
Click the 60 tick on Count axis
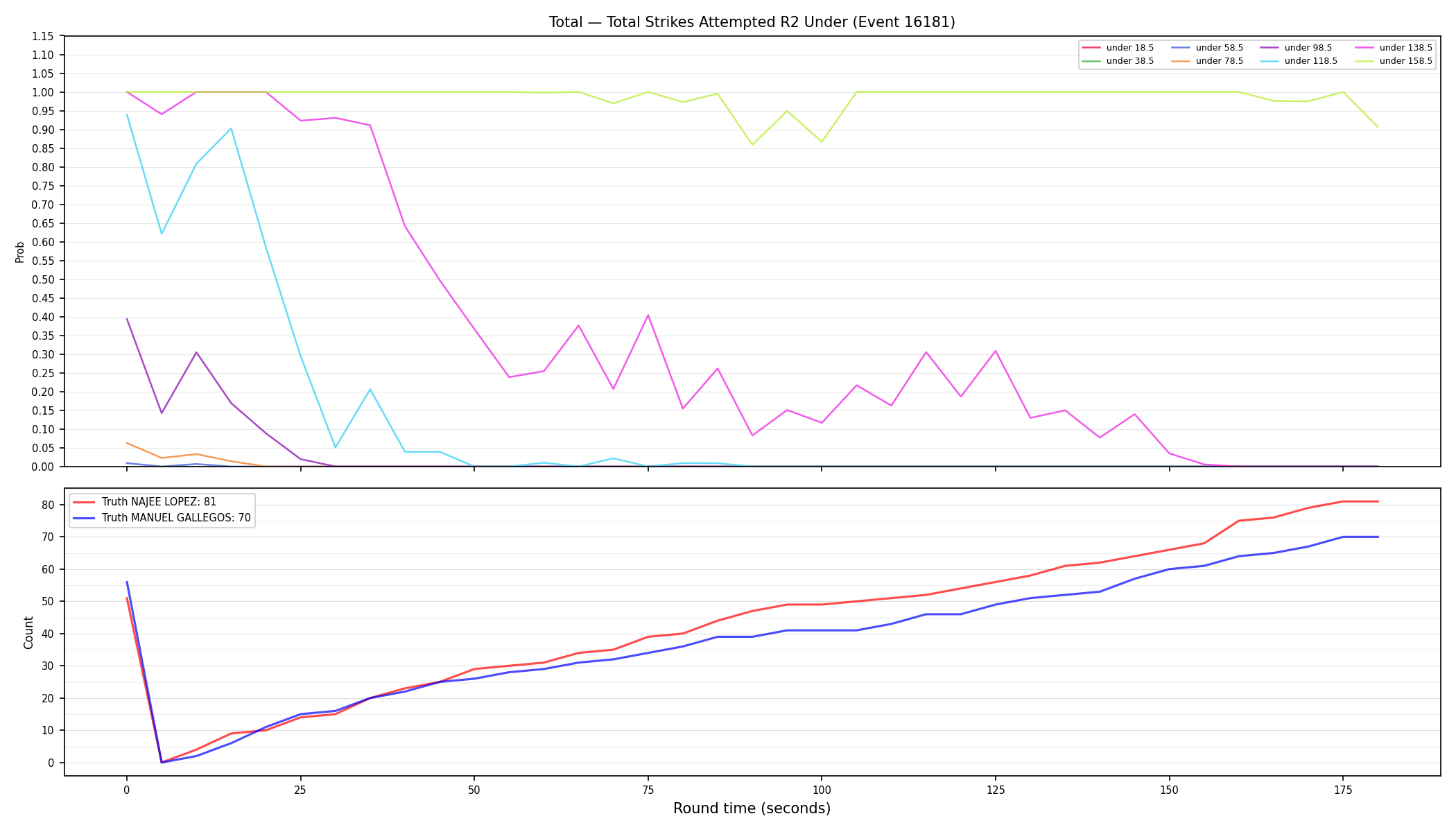48,569
